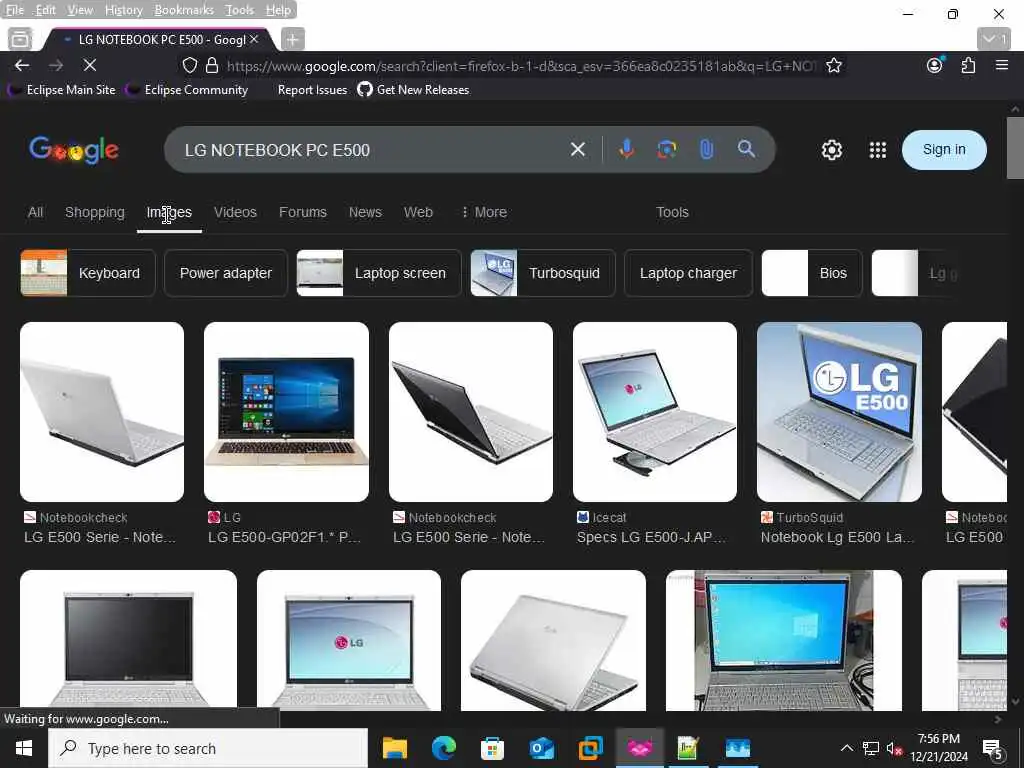Screen dimensions: 1024x768
Task: Close the LG NOTEBOOK PC E500 tab
Action: coord(254,39)
